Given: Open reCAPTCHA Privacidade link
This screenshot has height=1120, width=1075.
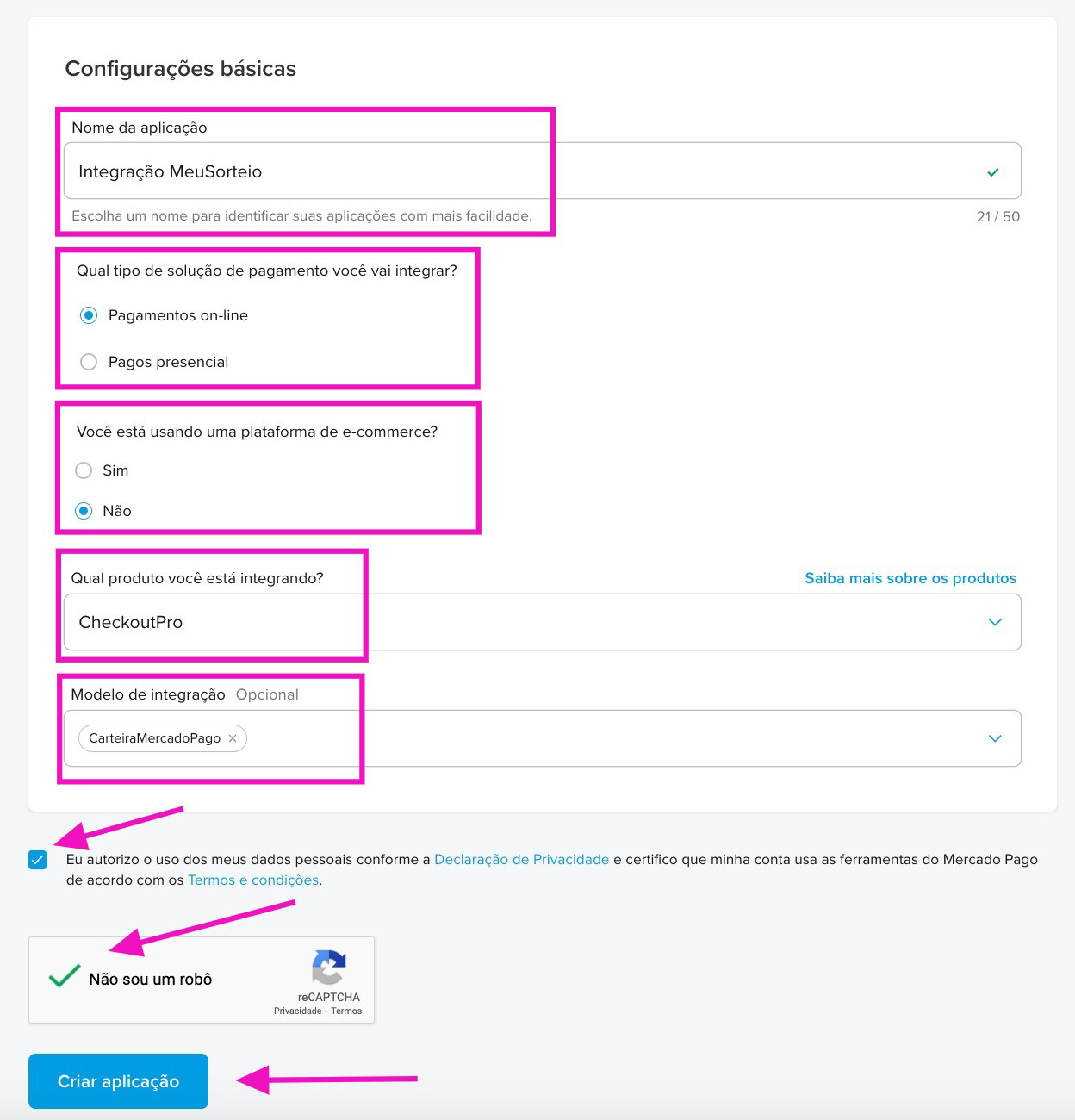Looking at the screenshot, I should coord(297,1011).
